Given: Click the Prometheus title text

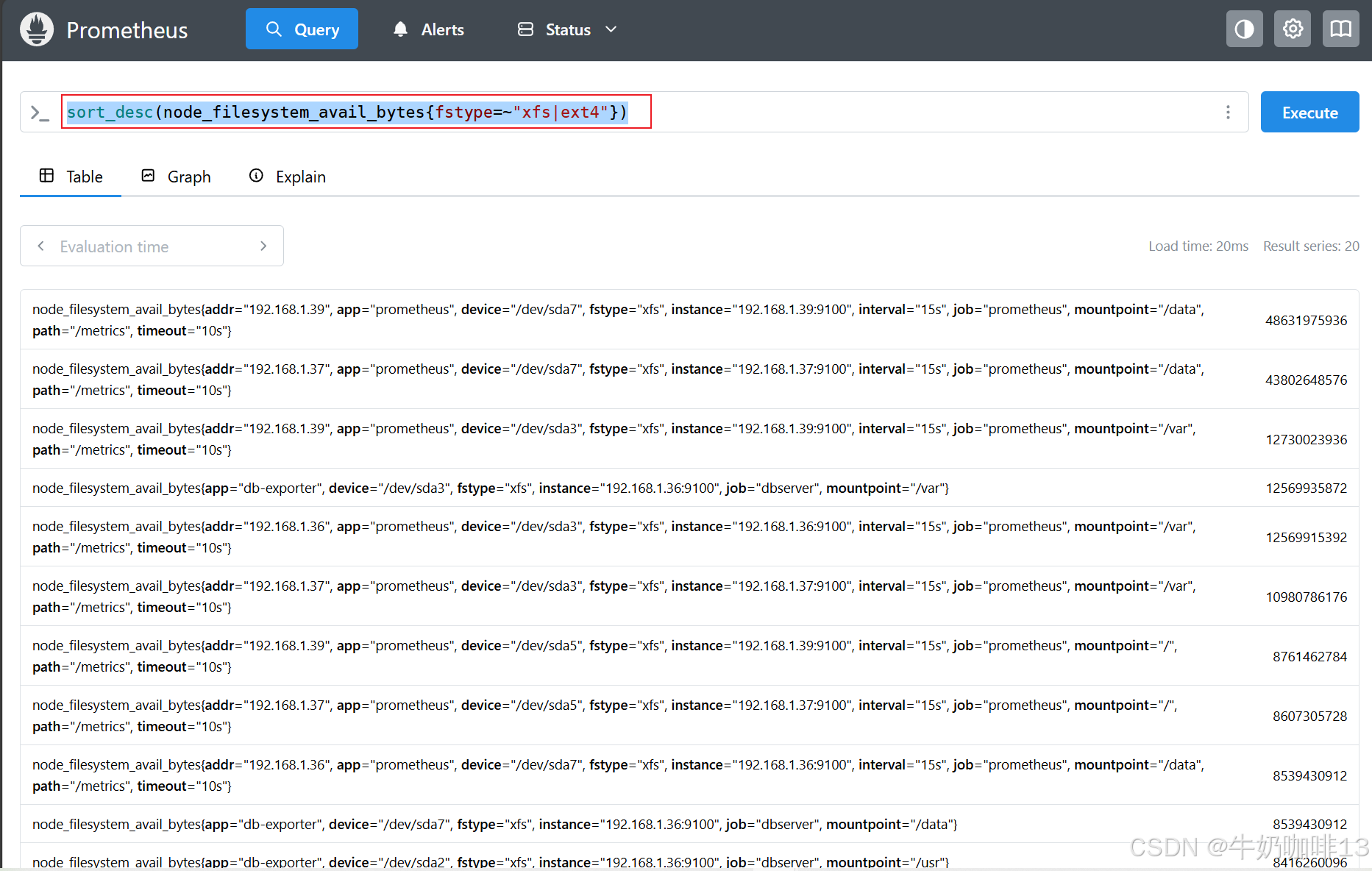Looking at the screenshot, I should (x=127, y=30).
